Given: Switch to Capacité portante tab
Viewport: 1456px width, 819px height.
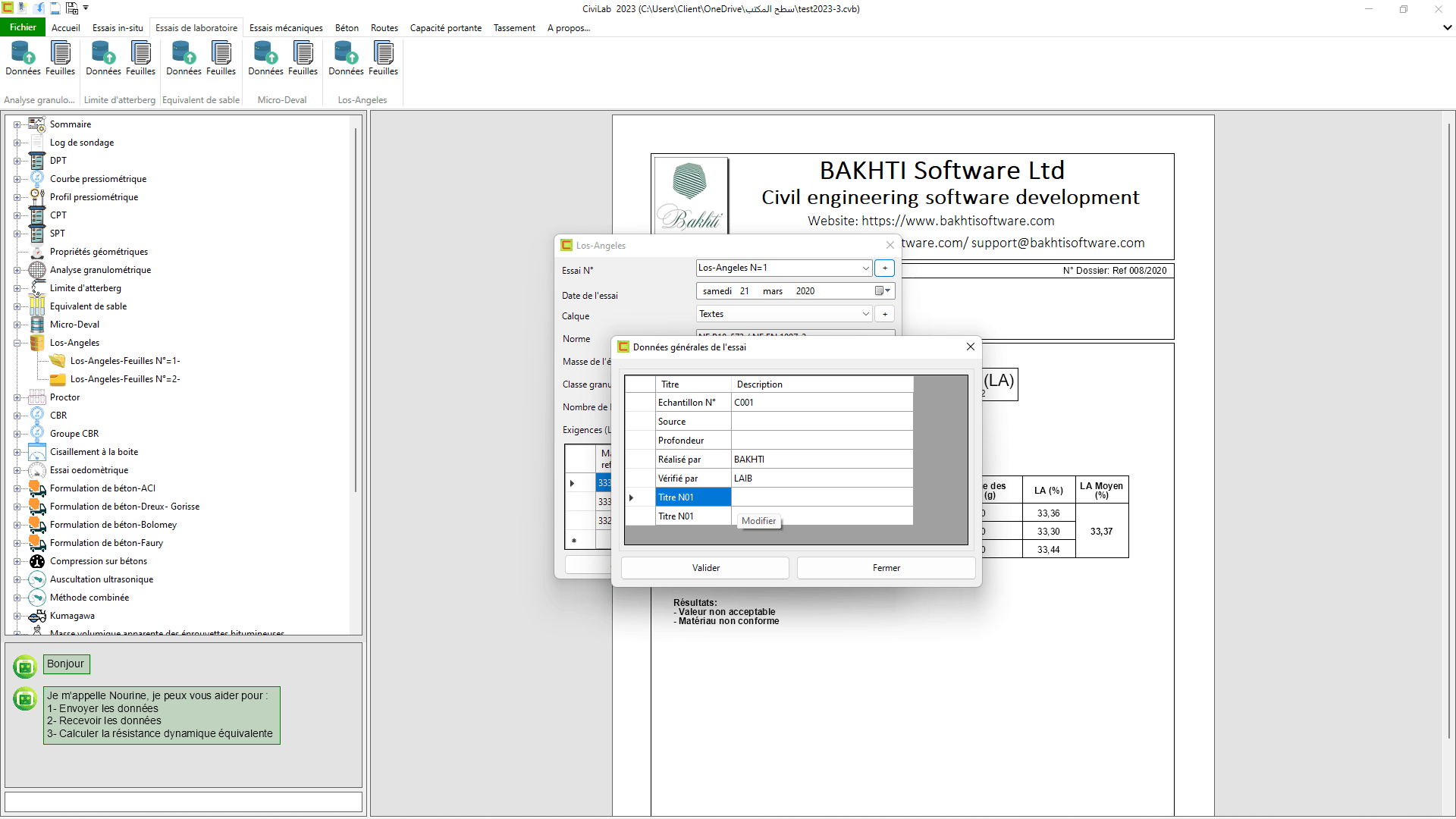Looking at the screenshot, I should 446,28.
